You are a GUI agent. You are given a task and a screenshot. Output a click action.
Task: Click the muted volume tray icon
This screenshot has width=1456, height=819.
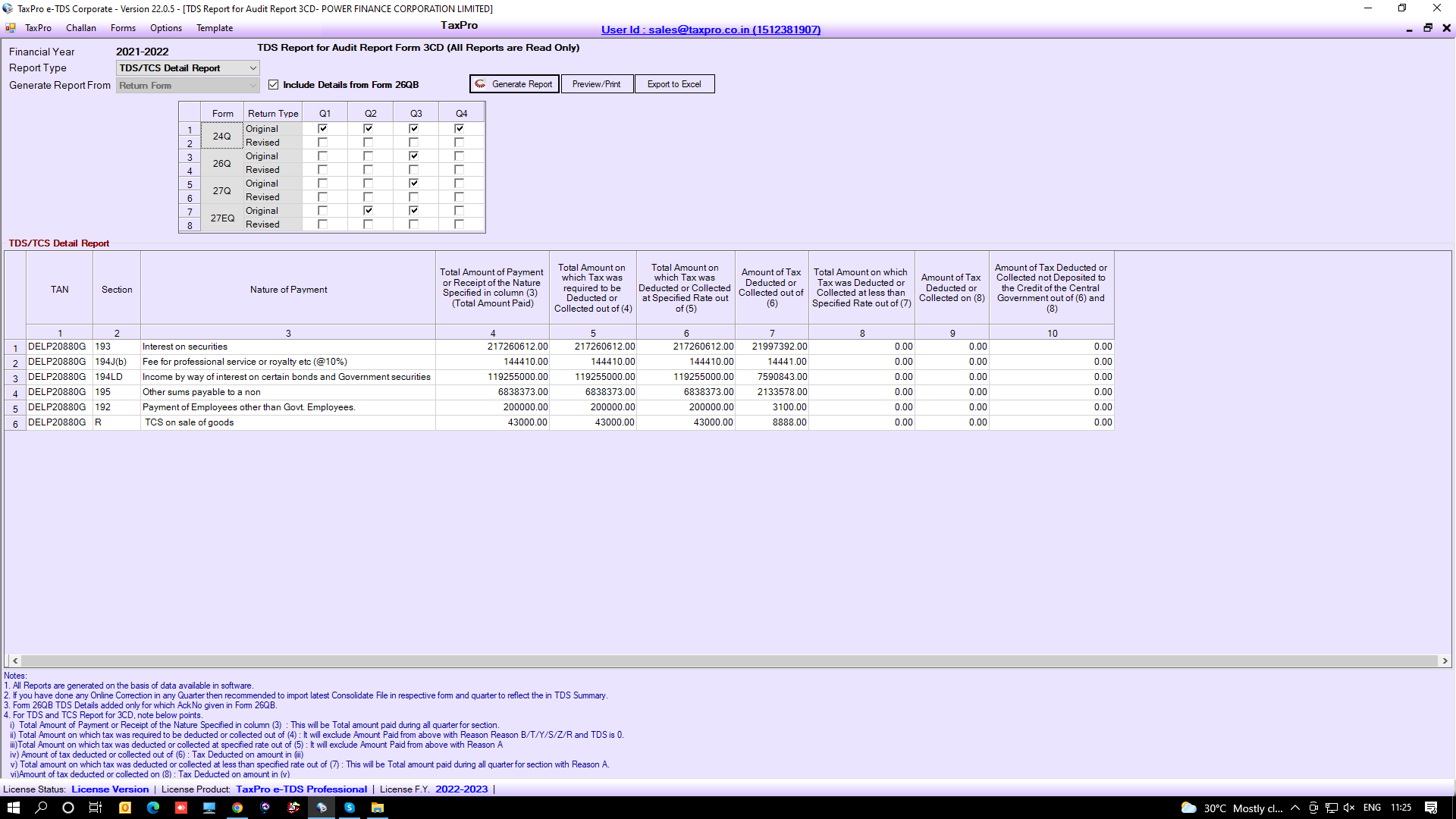1349,808
